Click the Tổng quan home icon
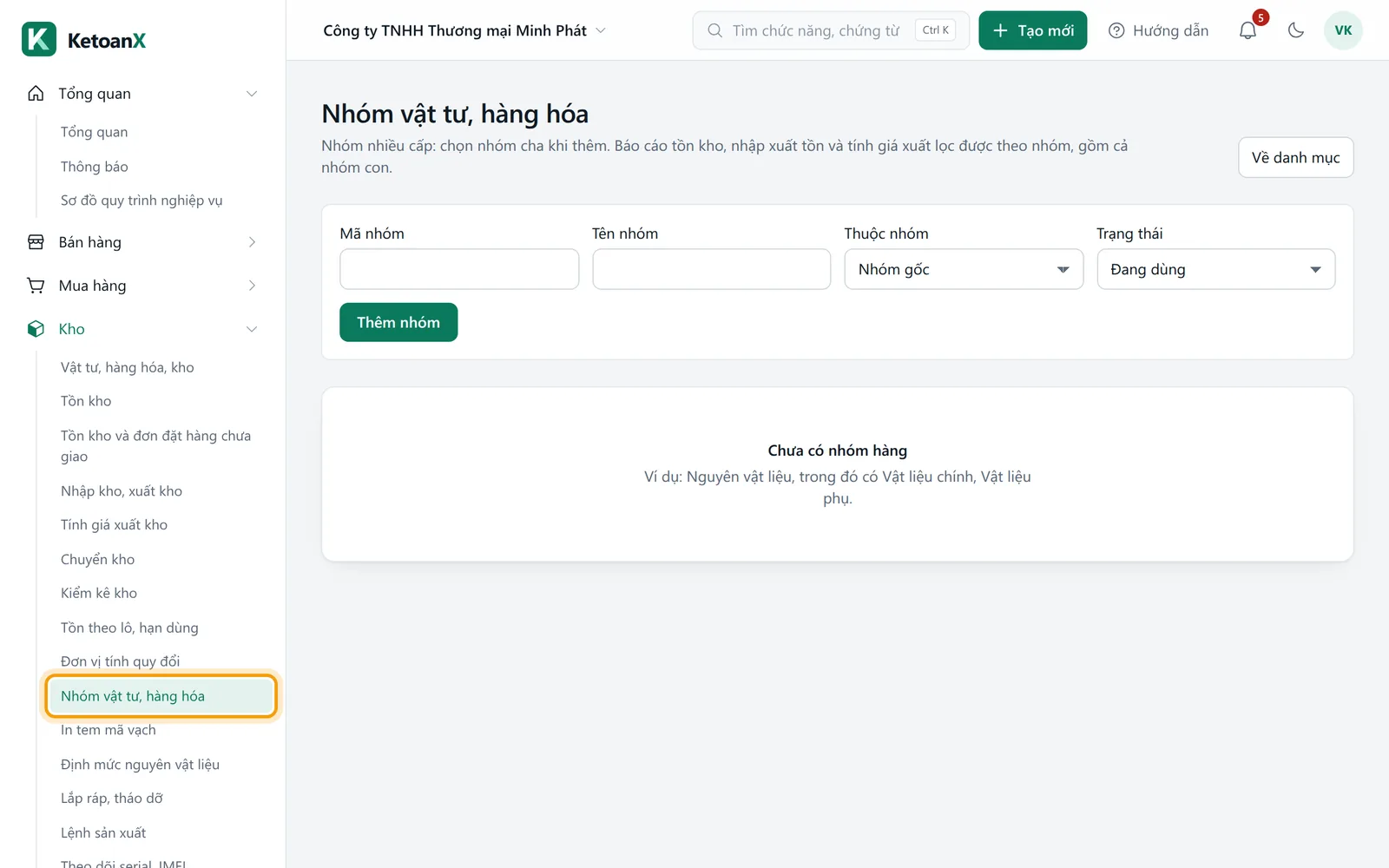 click(36, 94)
